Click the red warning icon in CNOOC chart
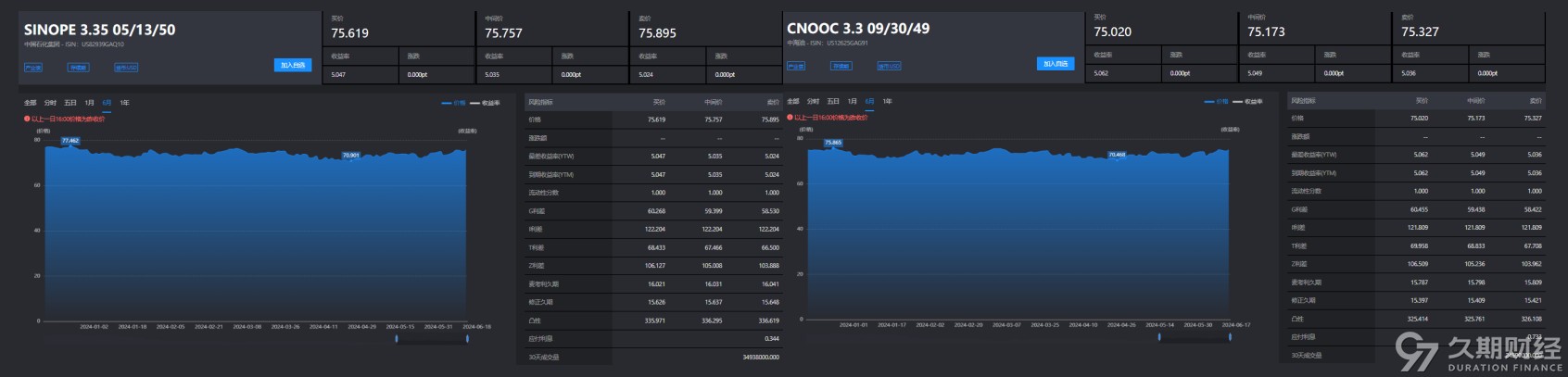Image resolution: width=1568 pixels, height=377 pixels. (x=790, y=118)
